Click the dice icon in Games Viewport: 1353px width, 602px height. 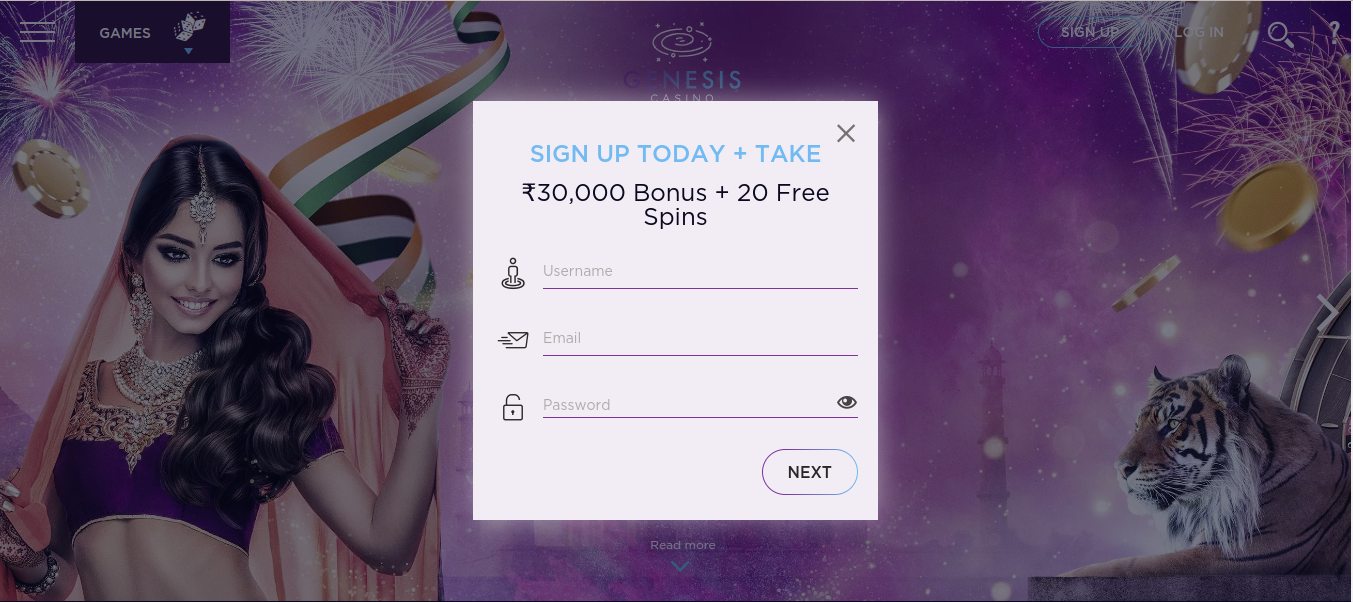(189, 27)
